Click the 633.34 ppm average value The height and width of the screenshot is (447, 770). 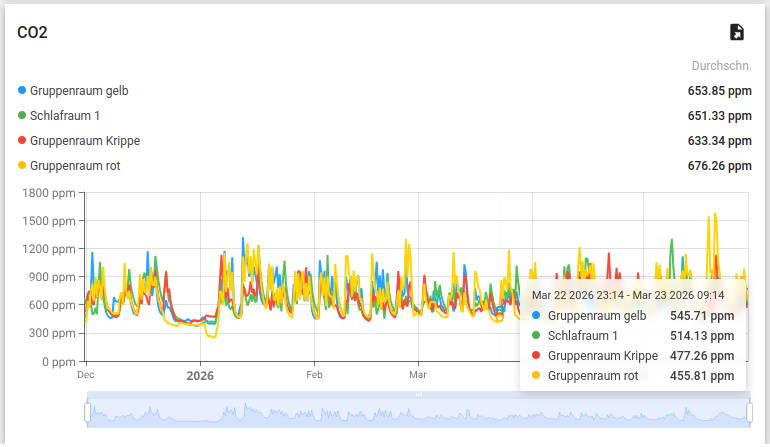coord(719,141)
